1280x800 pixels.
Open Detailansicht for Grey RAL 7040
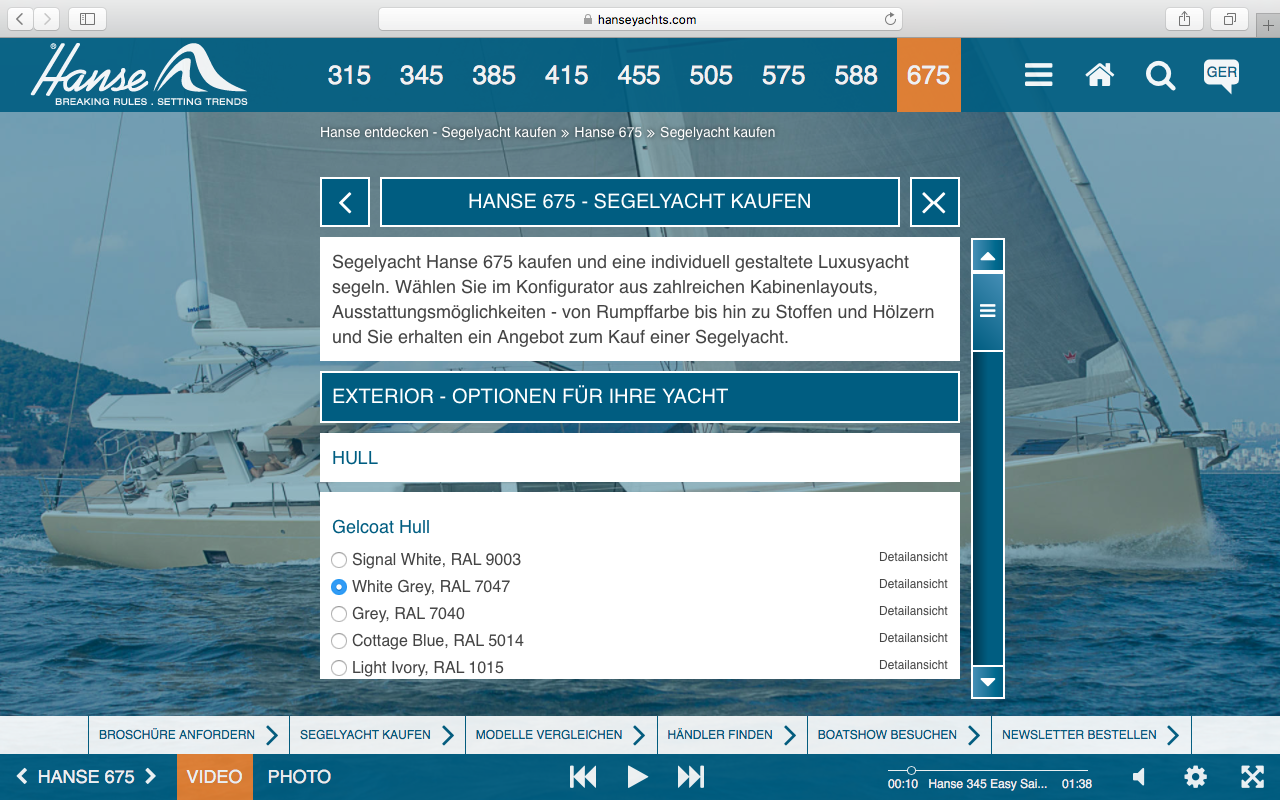point(913,611)
